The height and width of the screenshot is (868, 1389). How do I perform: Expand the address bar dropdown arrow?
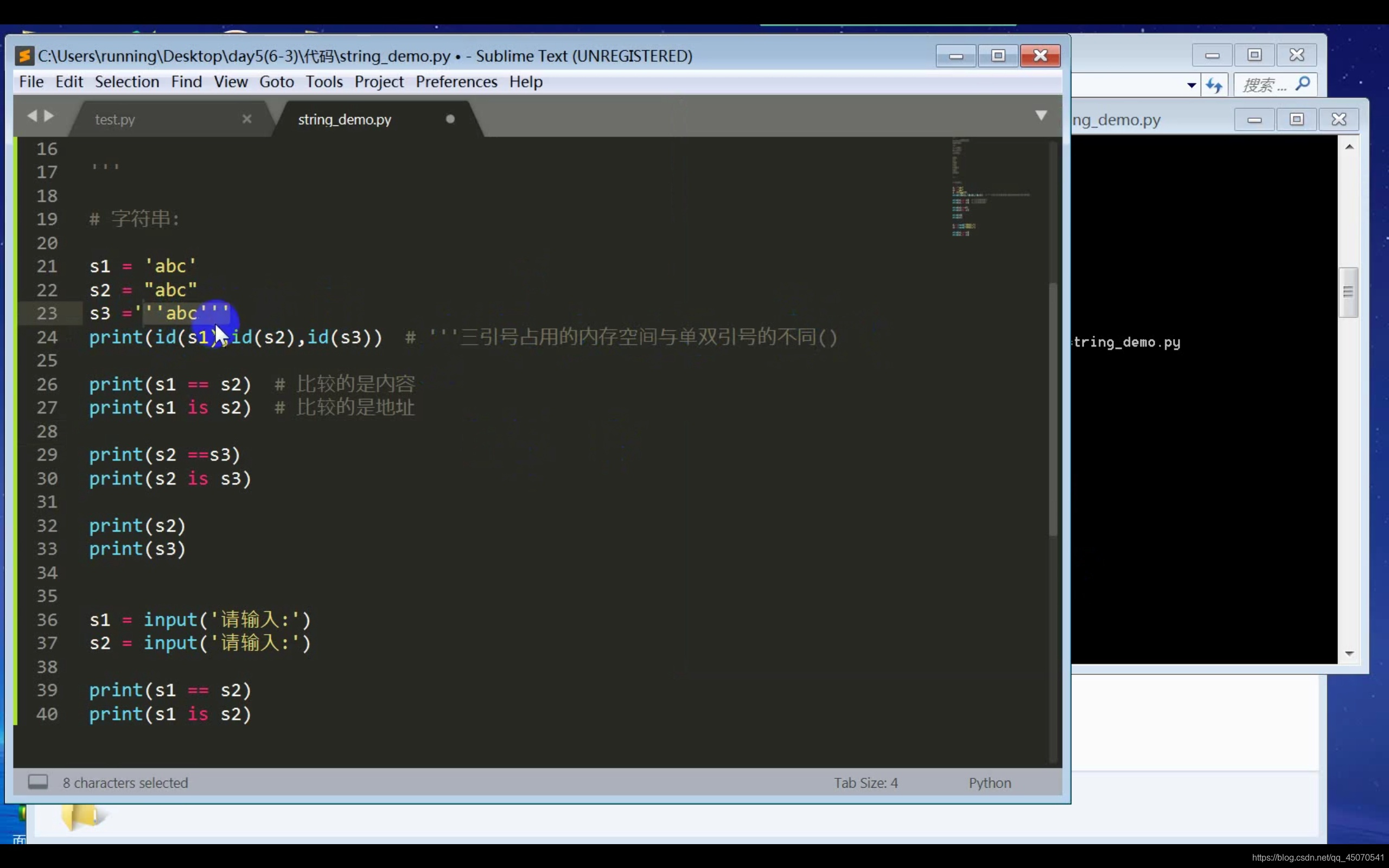[x=1191, y=86]
